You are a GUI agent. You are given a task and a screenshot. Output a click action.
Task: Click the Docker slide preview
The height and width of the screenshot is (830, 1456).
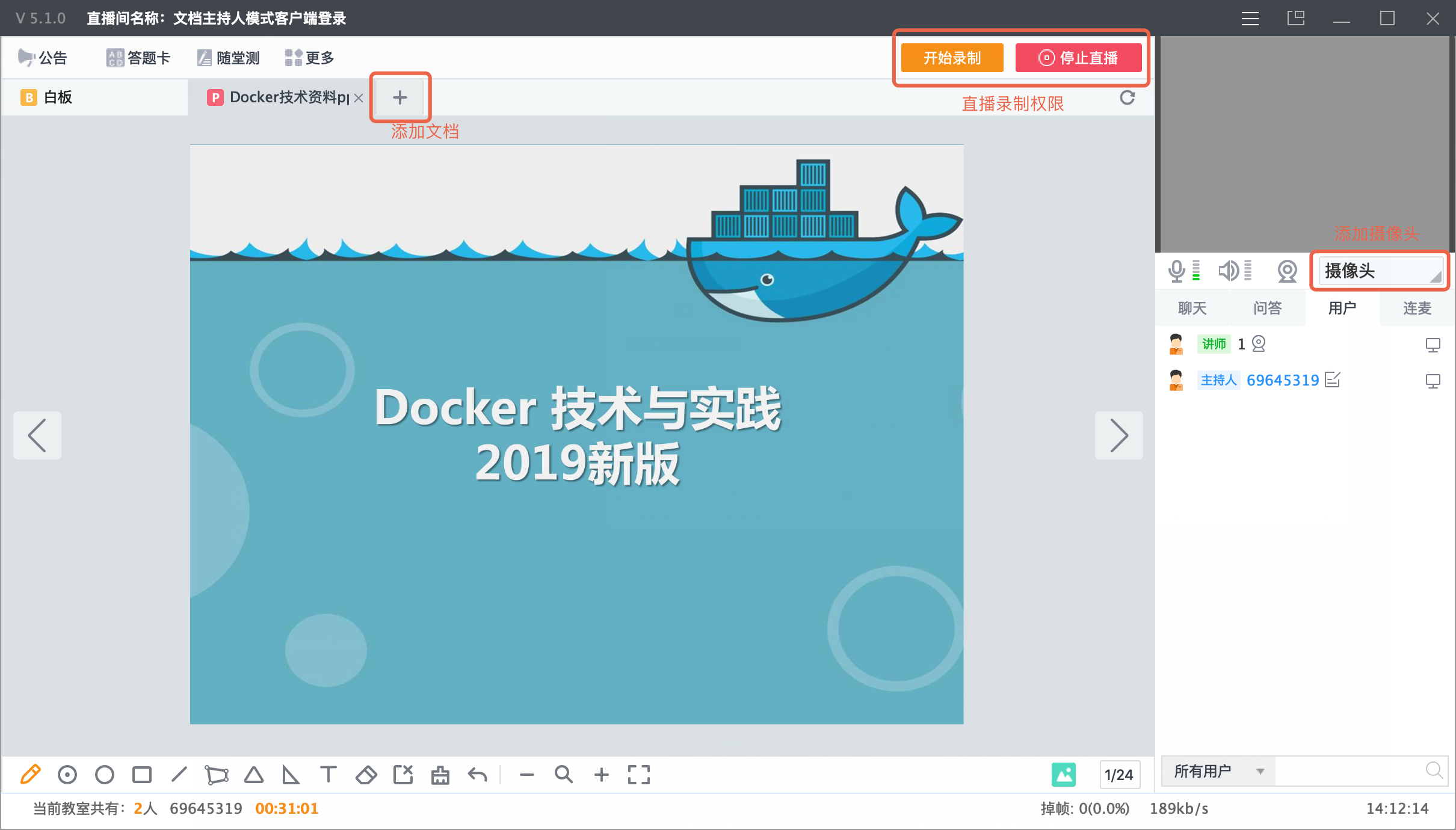(x=576, y=434)
